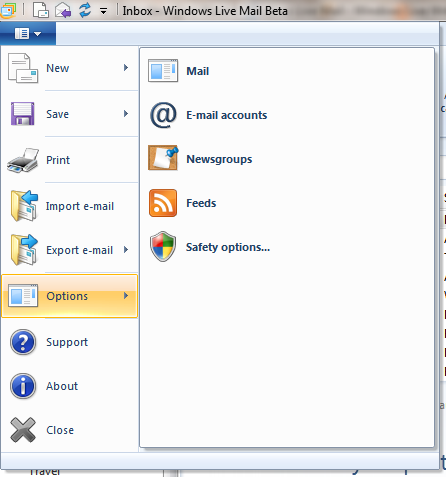Choose the Close menu label
Image resolution: width=446 pixels, height=477 pixels.
60,430
